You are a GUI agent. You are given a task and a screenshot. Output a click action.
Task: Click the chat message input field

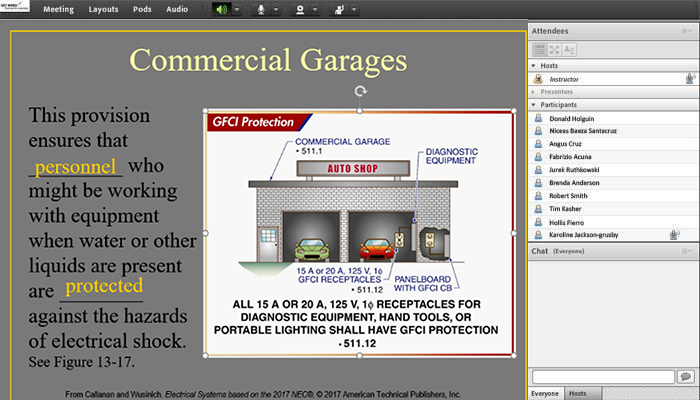(x=602, y=376)
